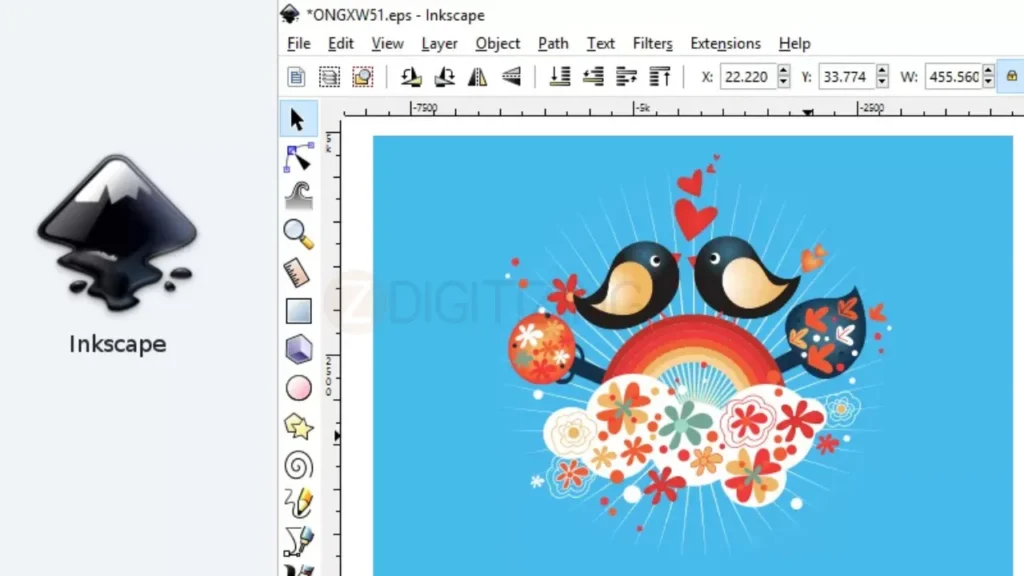Select the Node editing tool
Image resolution: width=1024 pixels, height=576 pixels.
[297, 157]
